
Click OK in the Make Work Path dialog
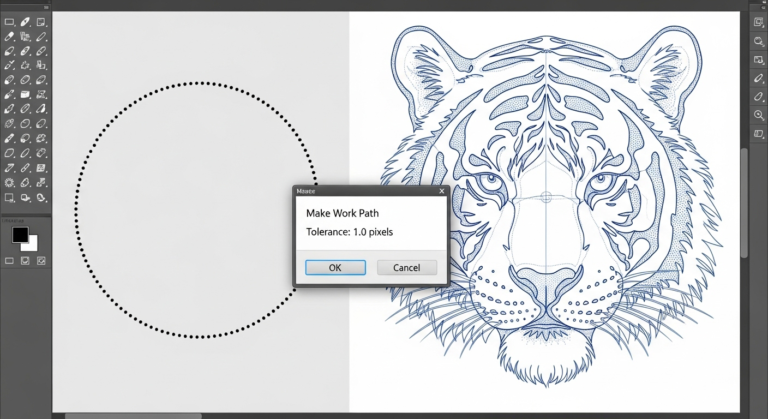[x=336, y=268]
